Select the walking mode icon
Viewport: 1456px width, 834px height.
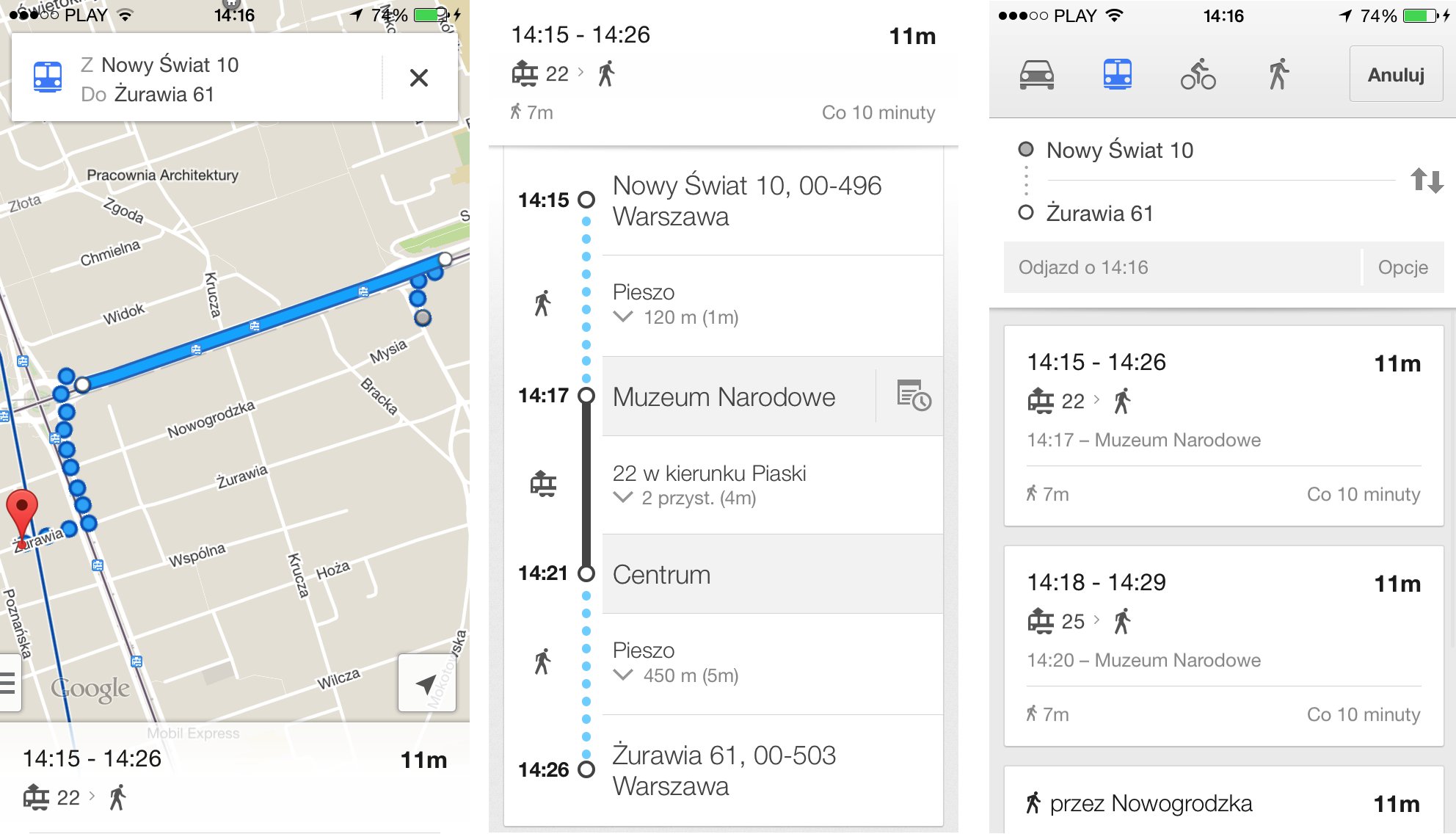[1278, 74]
